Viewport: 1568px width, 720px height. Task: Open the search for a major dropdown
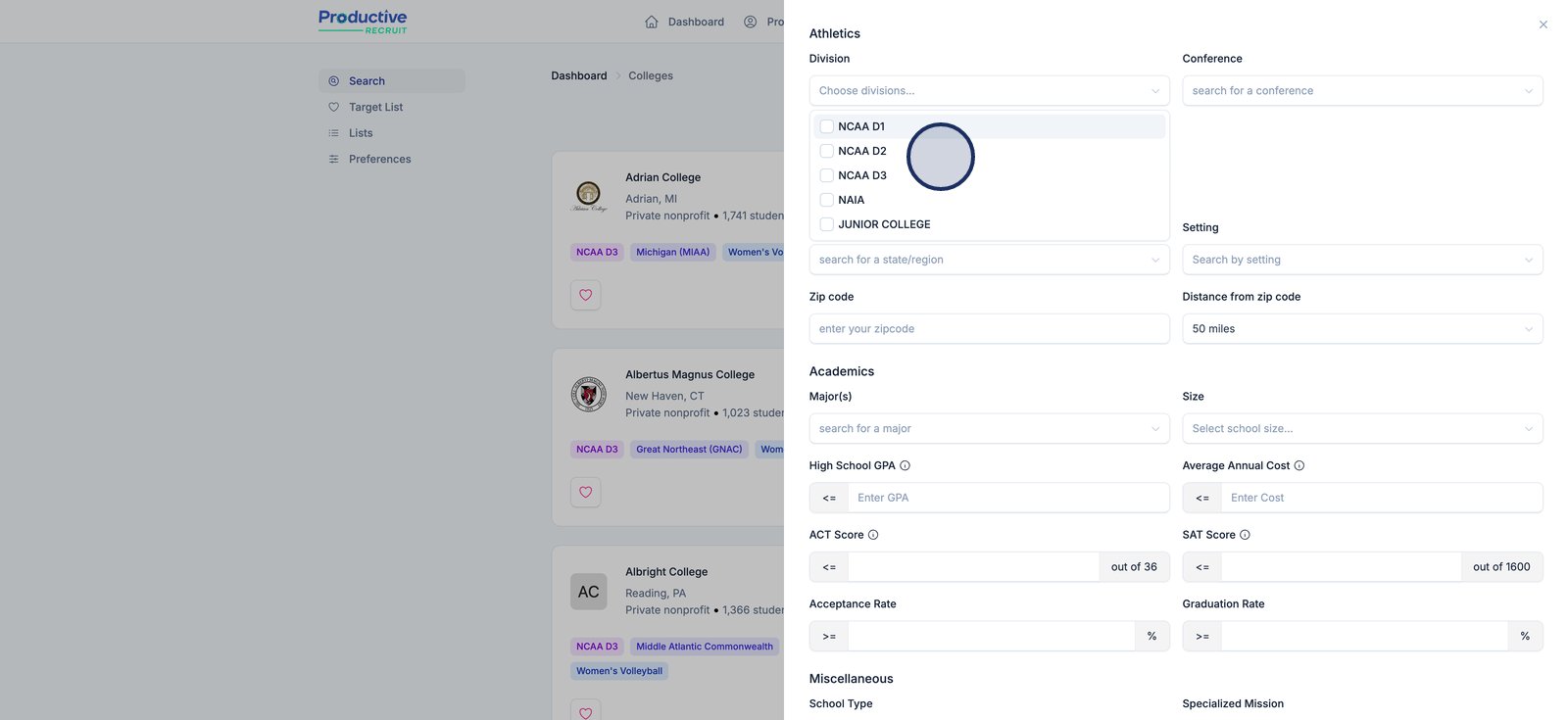(989, 429)
